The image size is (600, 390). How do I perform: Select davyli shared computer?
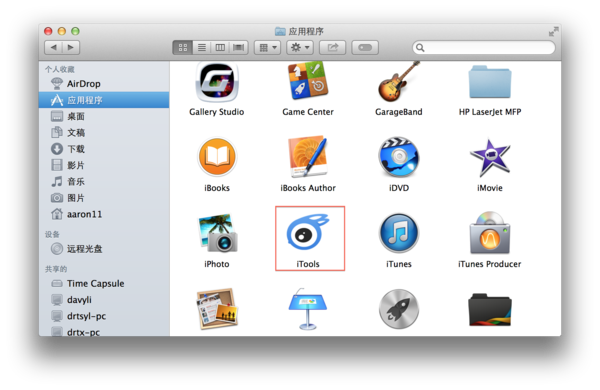[104, 300]
